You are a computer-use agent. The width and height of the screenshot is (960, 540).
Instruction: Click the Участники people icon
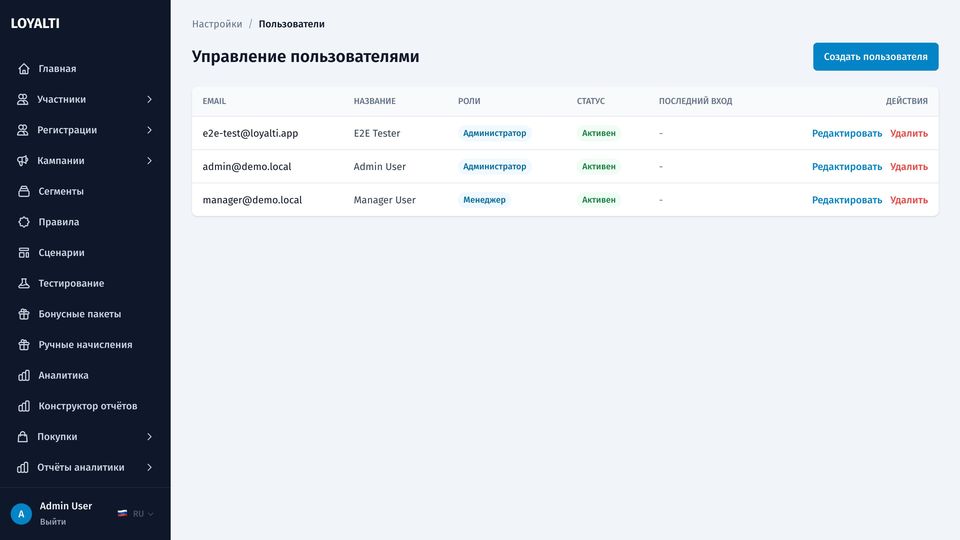click(23, 99)
